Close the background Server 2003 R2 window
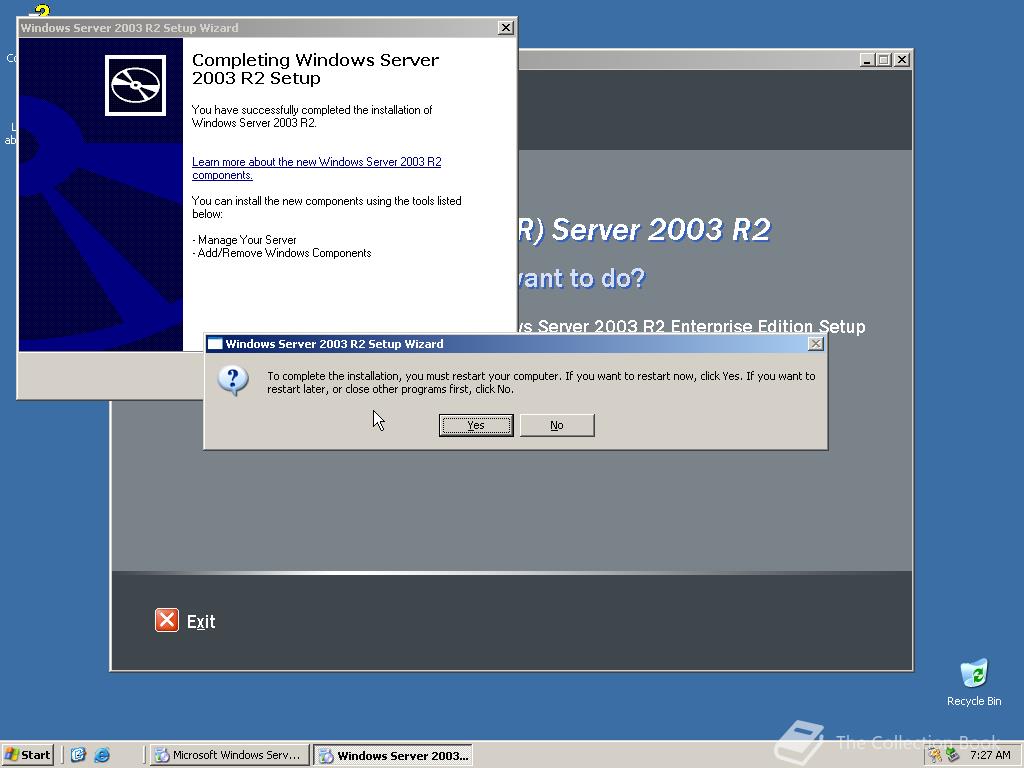This screenshot has width=1024, height=768. 902,59
